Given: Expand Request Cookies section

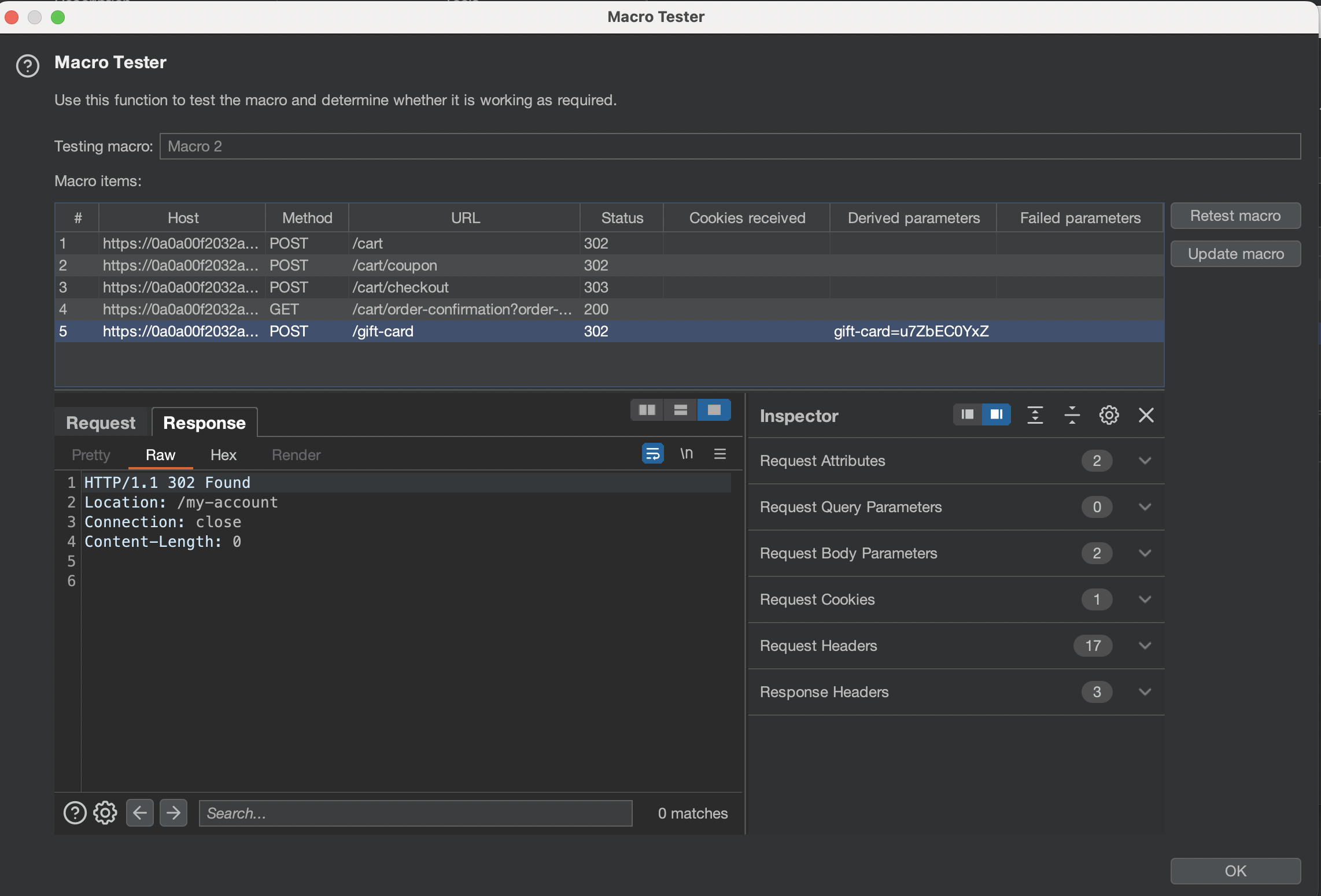Looking at the screenshot, I should pos(1144,599).
